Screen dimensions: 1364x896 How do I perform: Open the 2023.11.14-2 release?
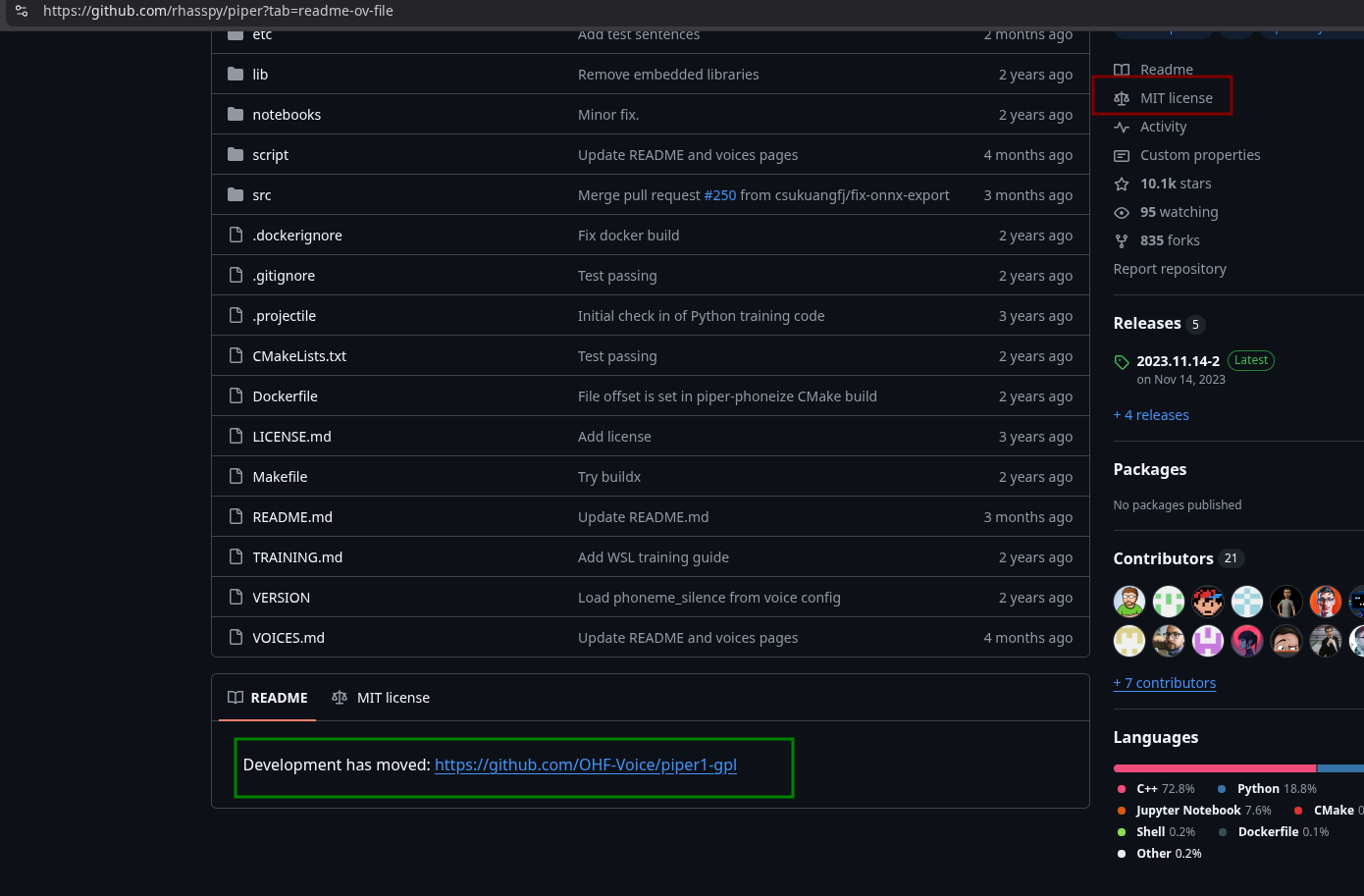pos(1178,361)
